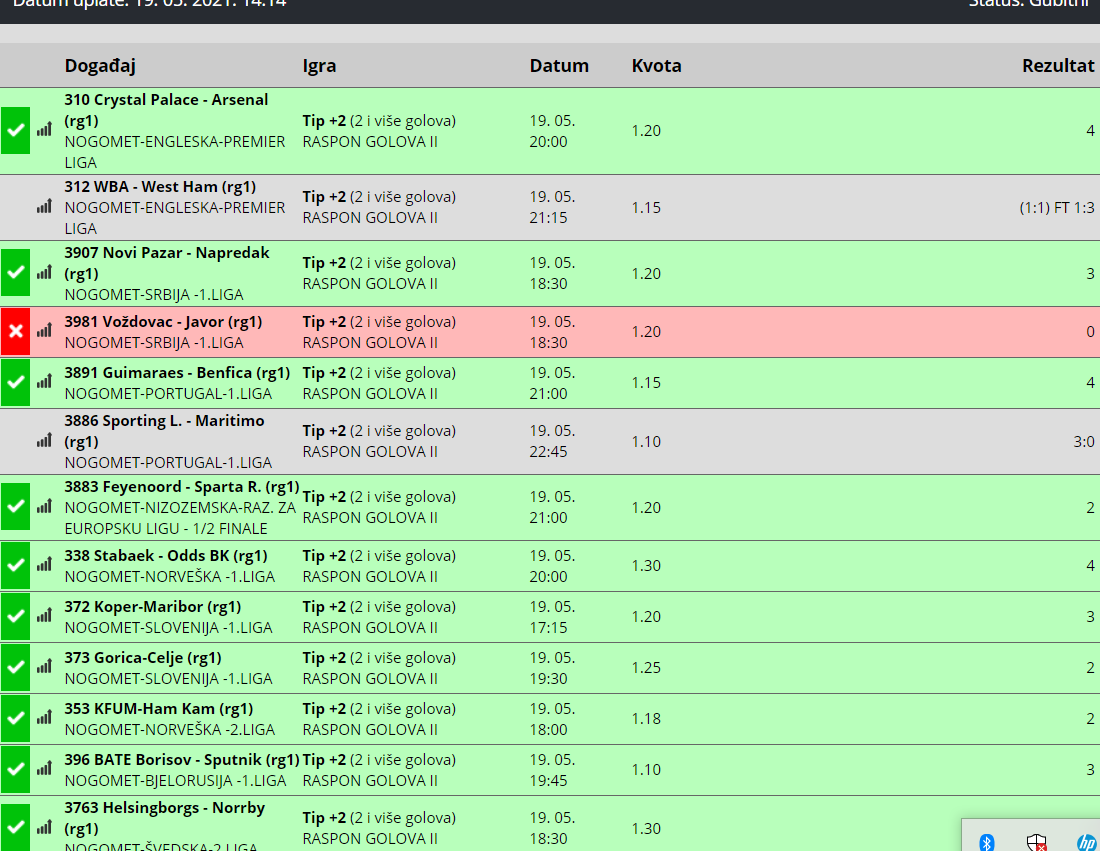Image resolution: width=1100 pixels, height=851 pixels.
Task: Open statistics icon for Guimaraes - Benfica
Action: 44,382
